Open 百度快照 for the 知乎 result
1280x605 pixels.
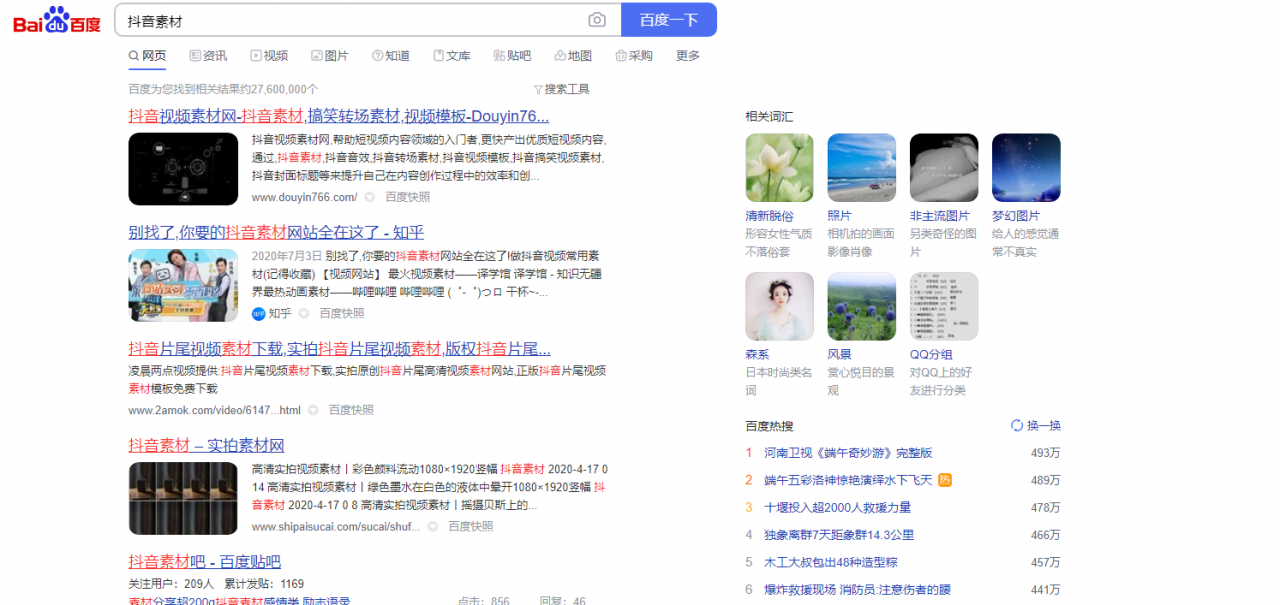(x=342, y=314)
